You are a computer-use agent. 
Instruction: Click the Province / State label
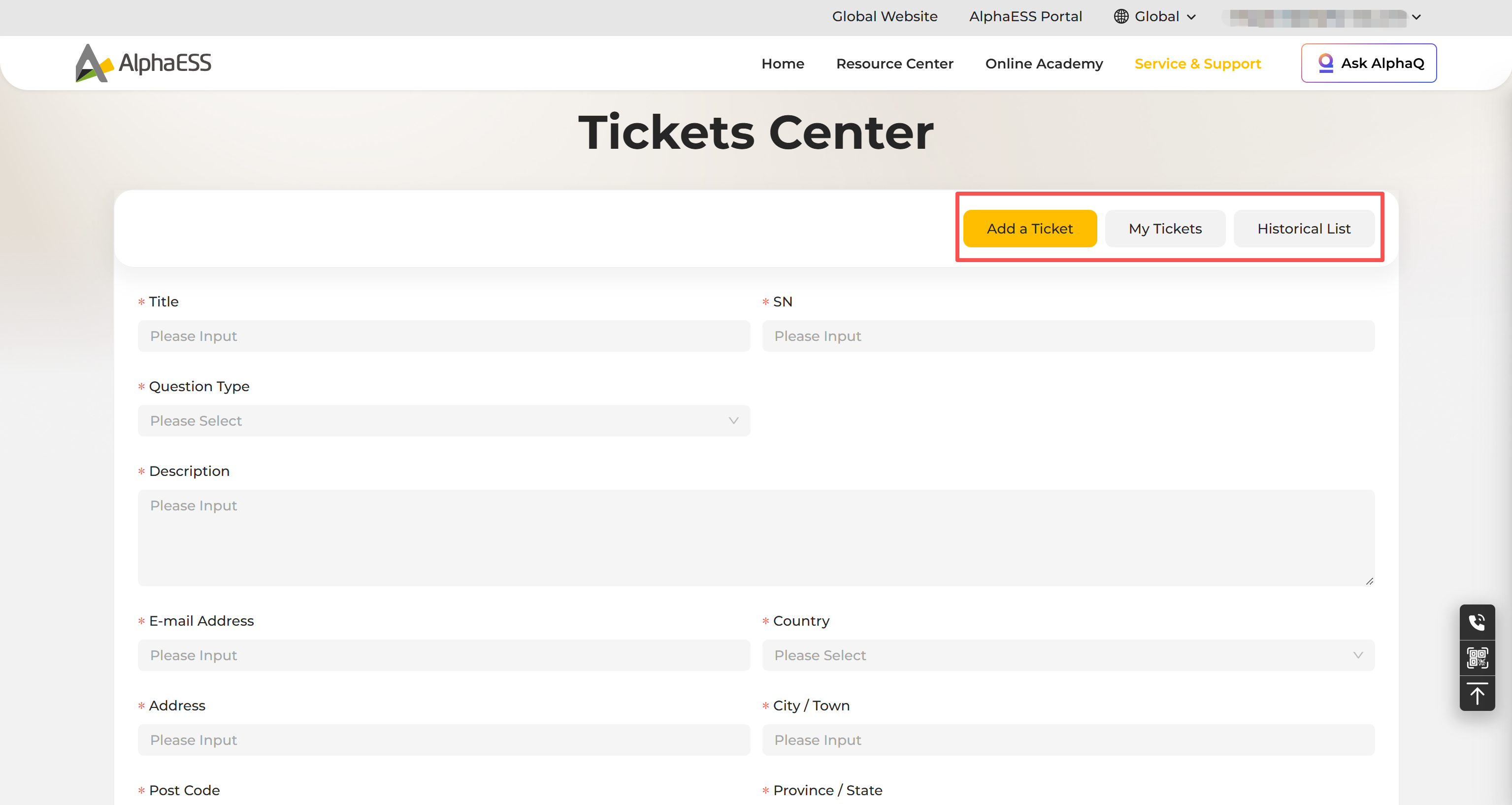827,790
